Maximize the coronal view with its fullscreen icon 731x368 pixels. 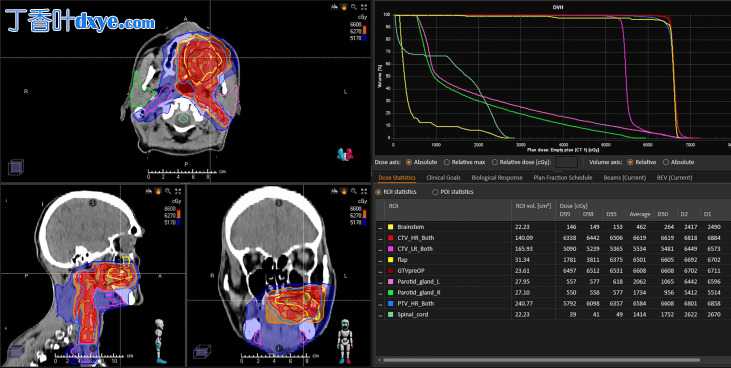(x=364, y=191)
